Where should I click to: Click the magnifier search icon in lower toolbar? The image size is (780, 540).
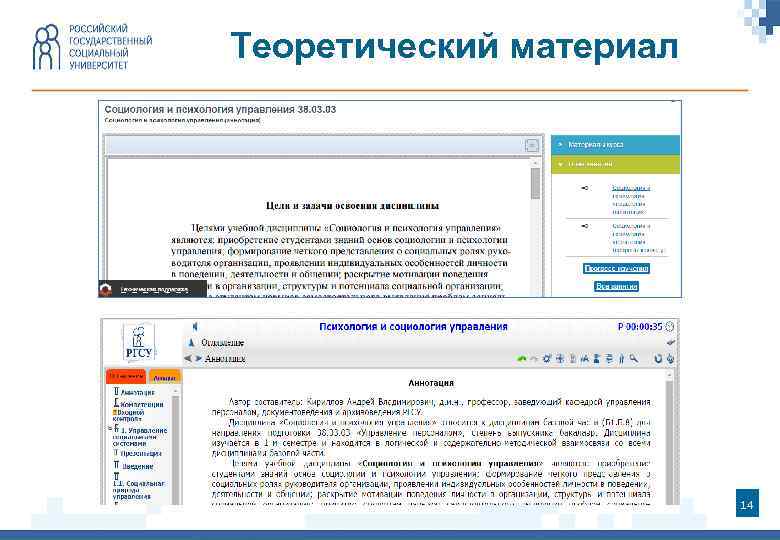coord(633,359)
